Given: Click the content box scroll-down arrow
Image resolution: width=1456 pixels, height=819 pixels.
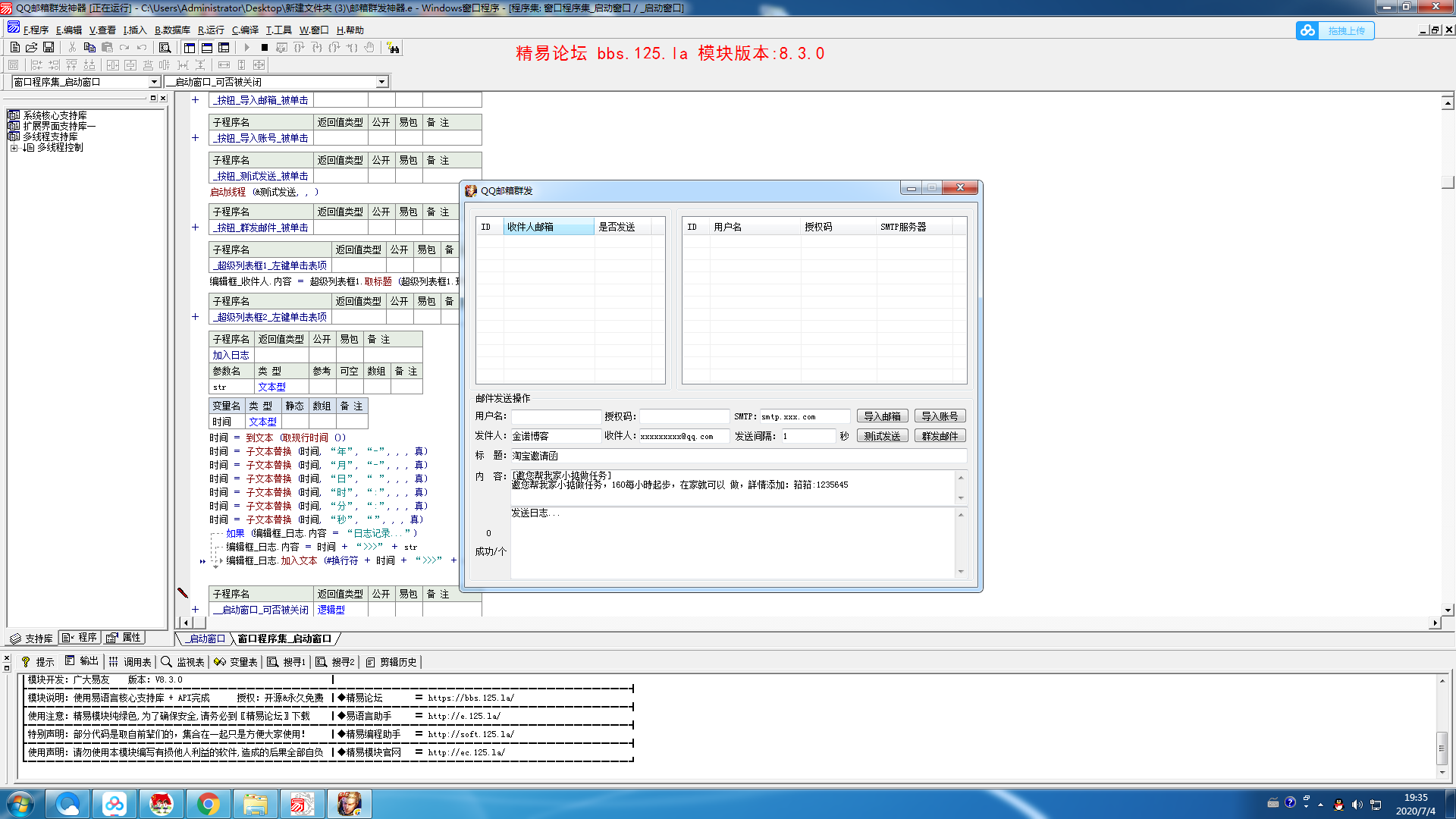Looking at the screenshot, I should tap(961, 498).
